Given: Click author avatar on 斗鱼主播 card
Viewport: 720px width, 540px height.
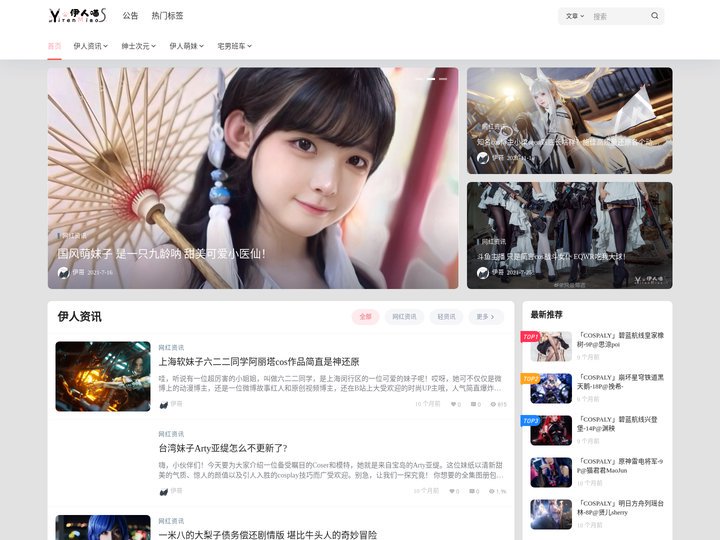Looking at the screenshot, I should click(483, 273).
